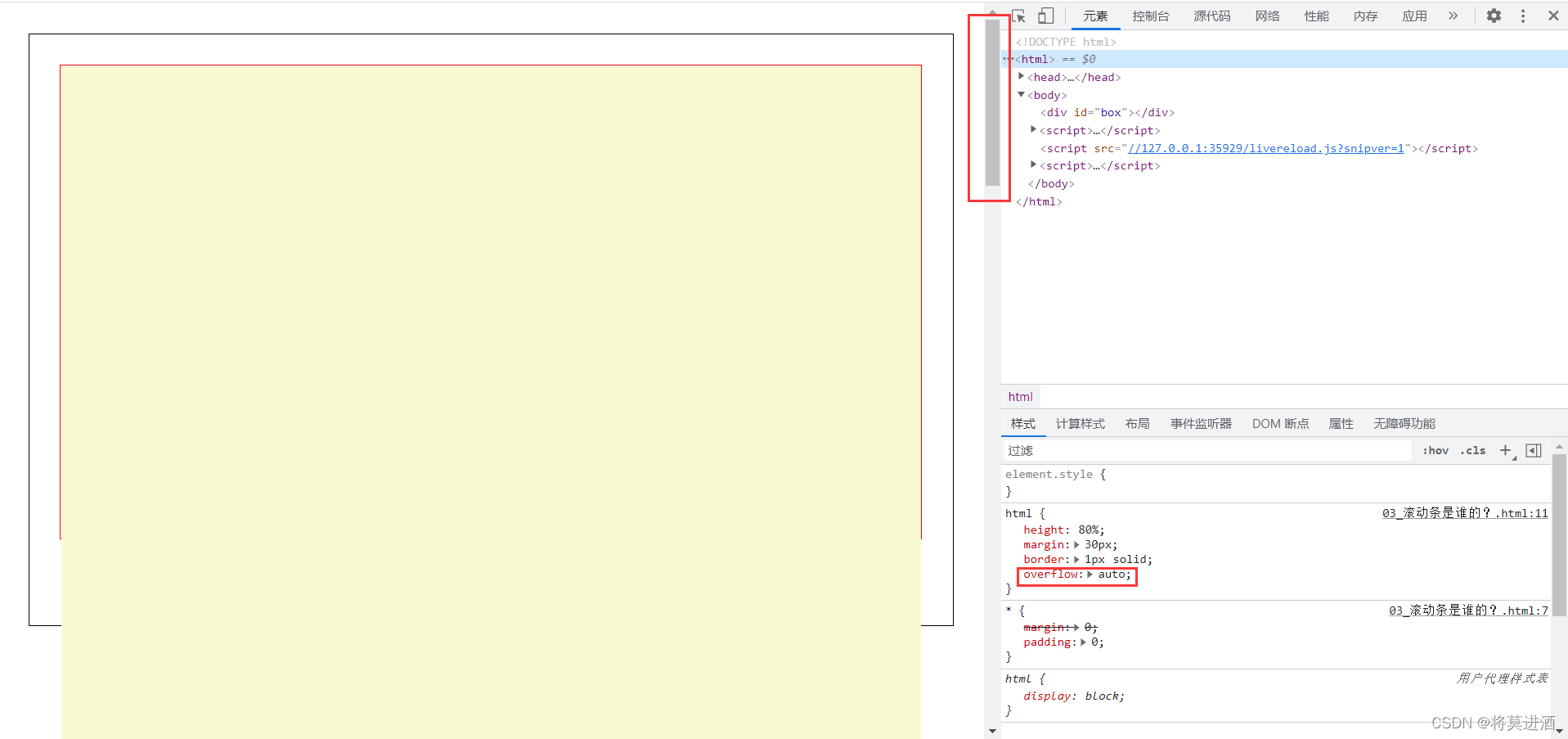The height and width of the screenshot is (739, 1568).
Task: Open source link 03_滚动条是谁的？.html:11
Action: pos(1465,513)
